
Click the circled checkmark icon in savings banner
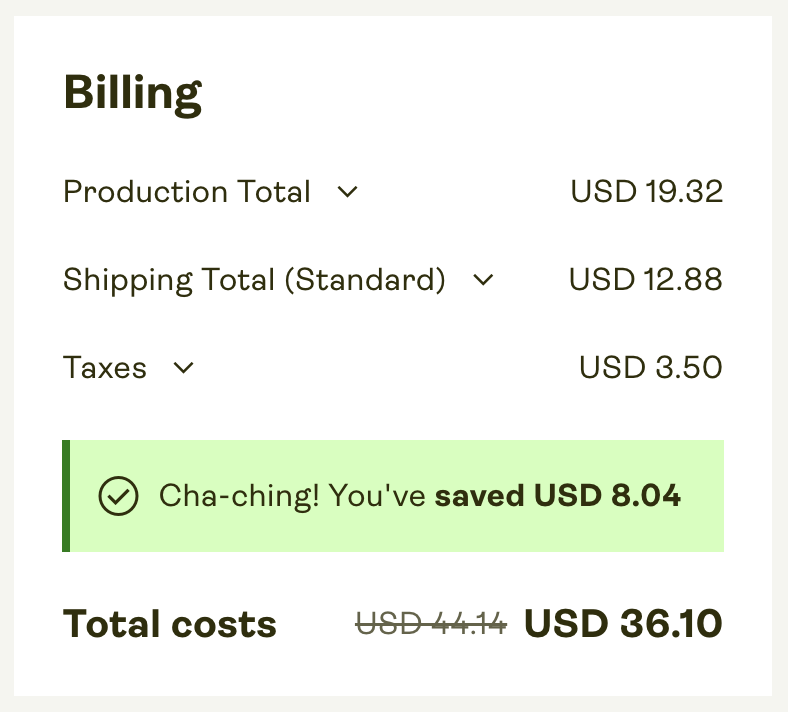click(x=118, y=496)
